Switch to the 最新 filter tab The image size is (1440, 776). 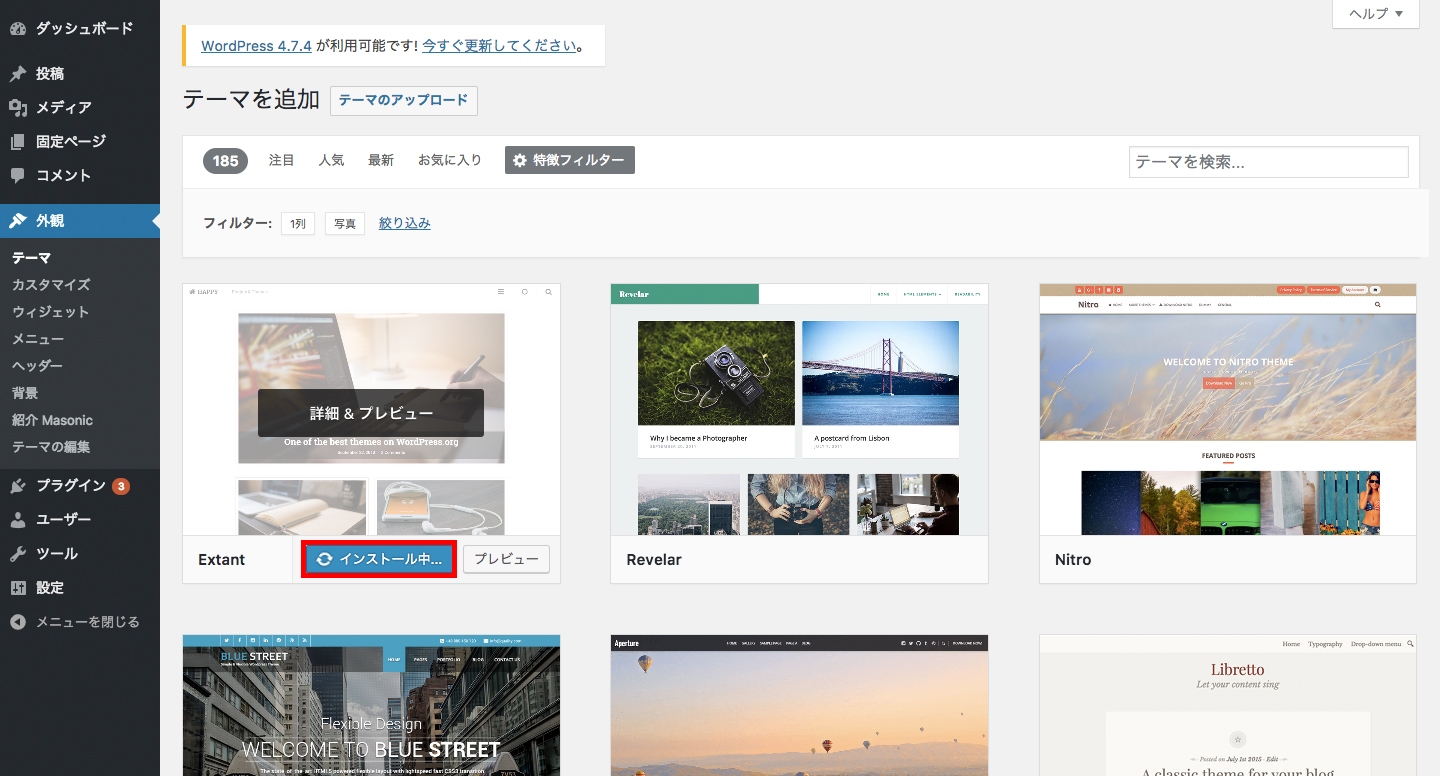pos(381,160)
